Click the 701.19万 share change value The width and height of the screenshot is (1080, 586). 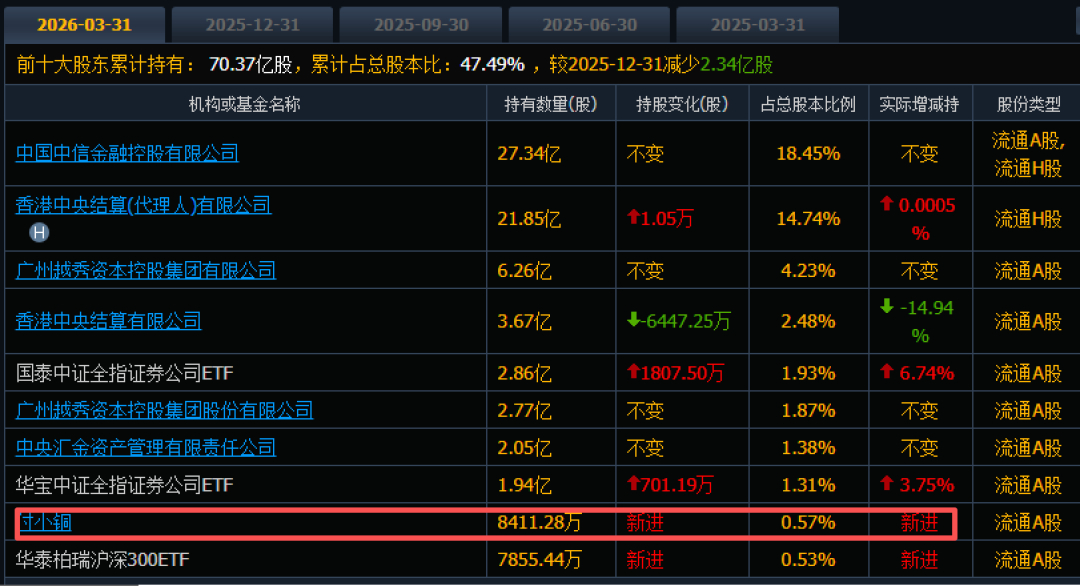(x=669, y=485)
